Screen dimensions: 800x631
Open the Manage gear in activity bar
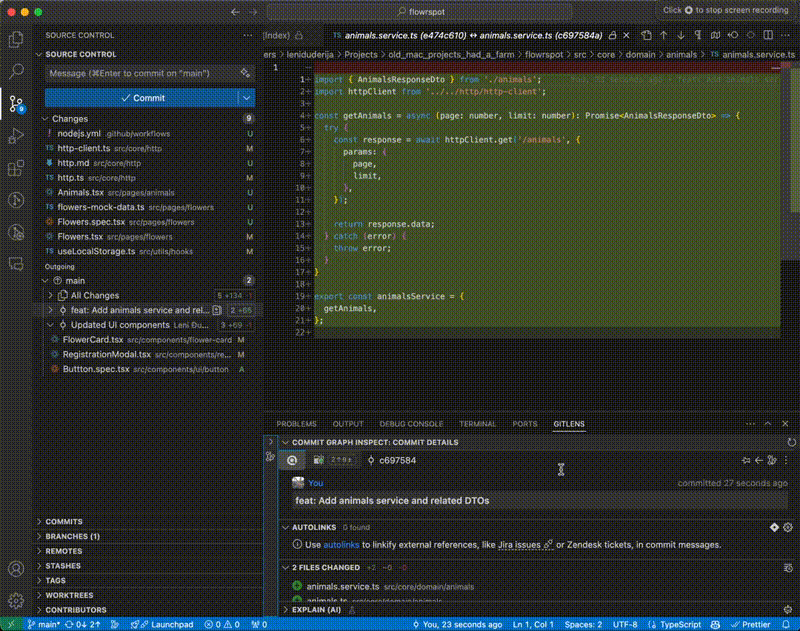pos(16,600)
